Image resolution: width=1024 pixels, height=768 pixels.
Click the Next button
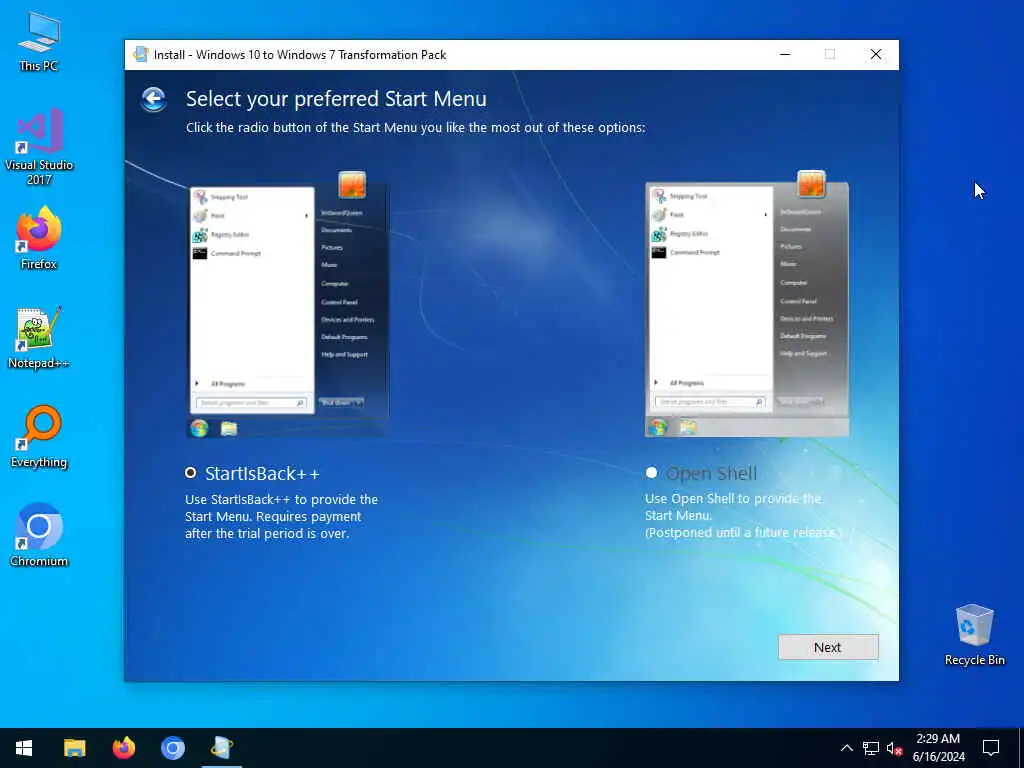[x=827, y=647]
